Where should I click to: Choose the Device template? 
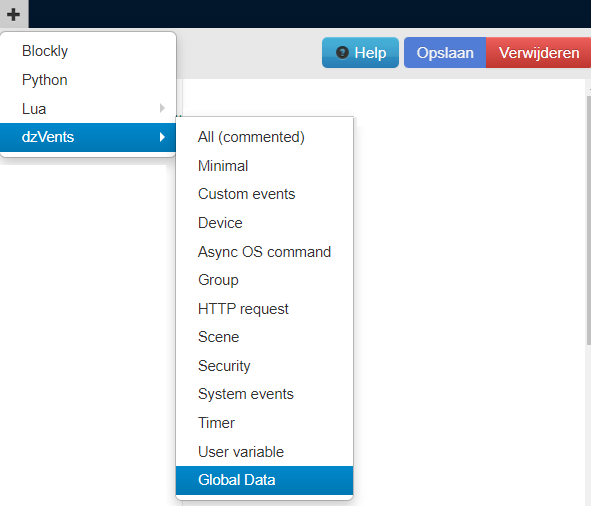264,223
